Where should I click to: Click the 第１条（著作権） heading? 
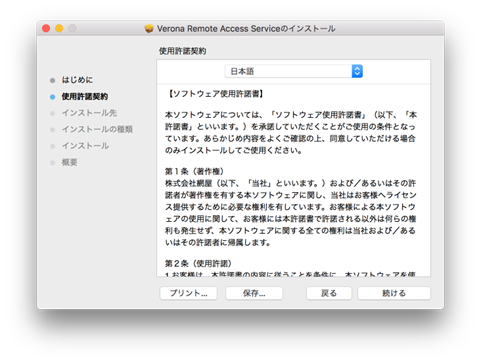[x=194, y=171]
